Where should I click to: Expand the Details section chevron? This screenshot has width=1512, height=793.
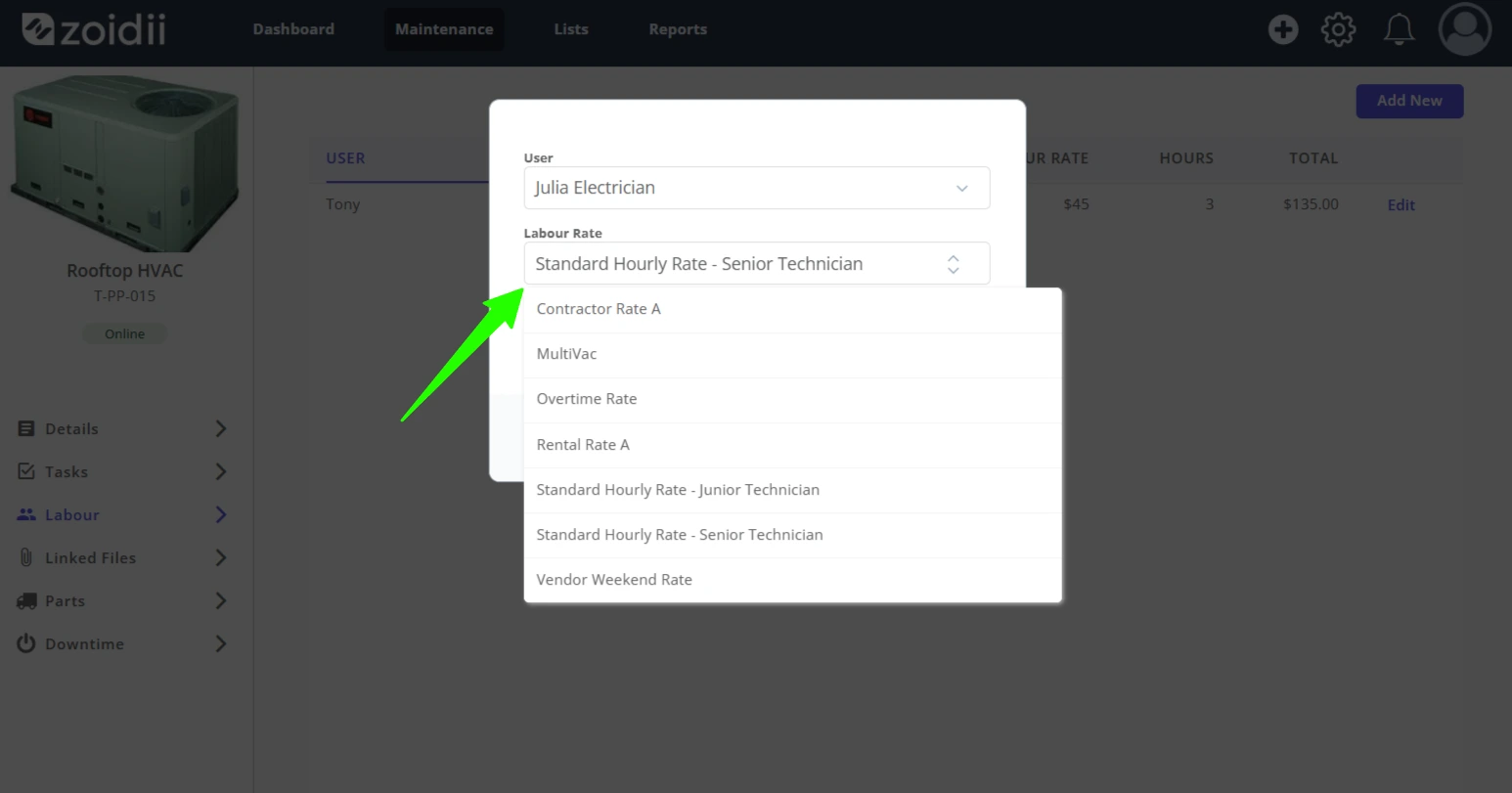221,428
